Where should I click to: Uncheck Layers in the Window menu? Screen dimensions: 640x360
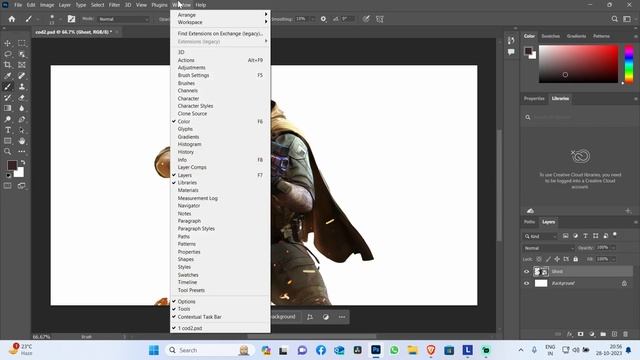point(220,175)
